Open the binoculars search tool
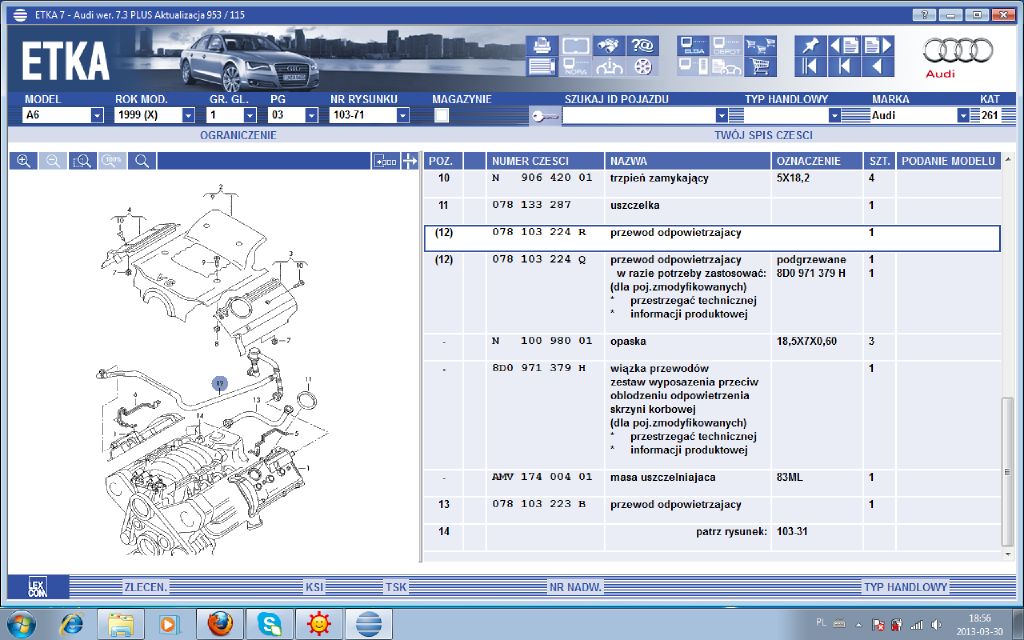The width and height of the screenshot is (1024, 640). click(x=609, y=46)
